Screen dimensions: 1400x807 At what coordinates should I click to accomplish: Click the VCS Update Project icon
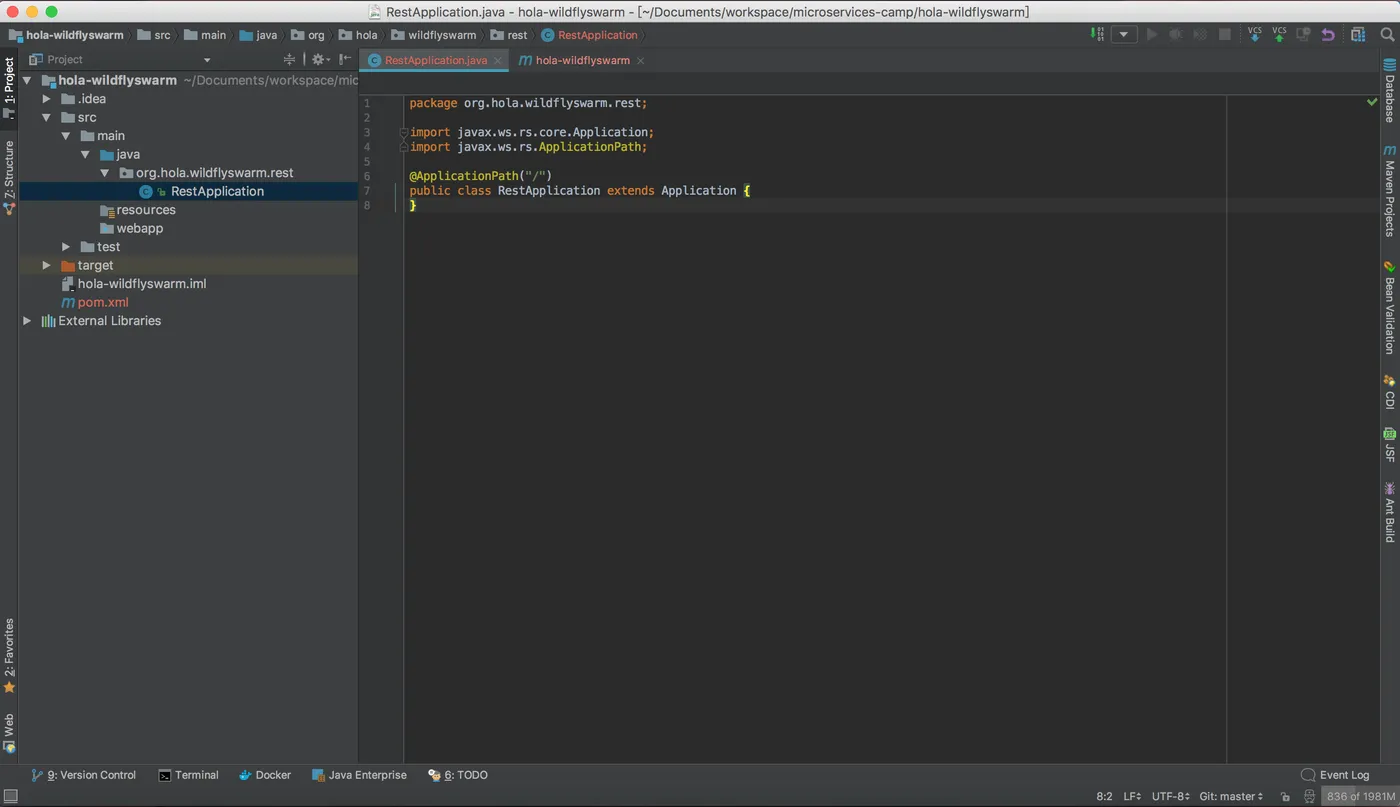[x=1254, y=35]
